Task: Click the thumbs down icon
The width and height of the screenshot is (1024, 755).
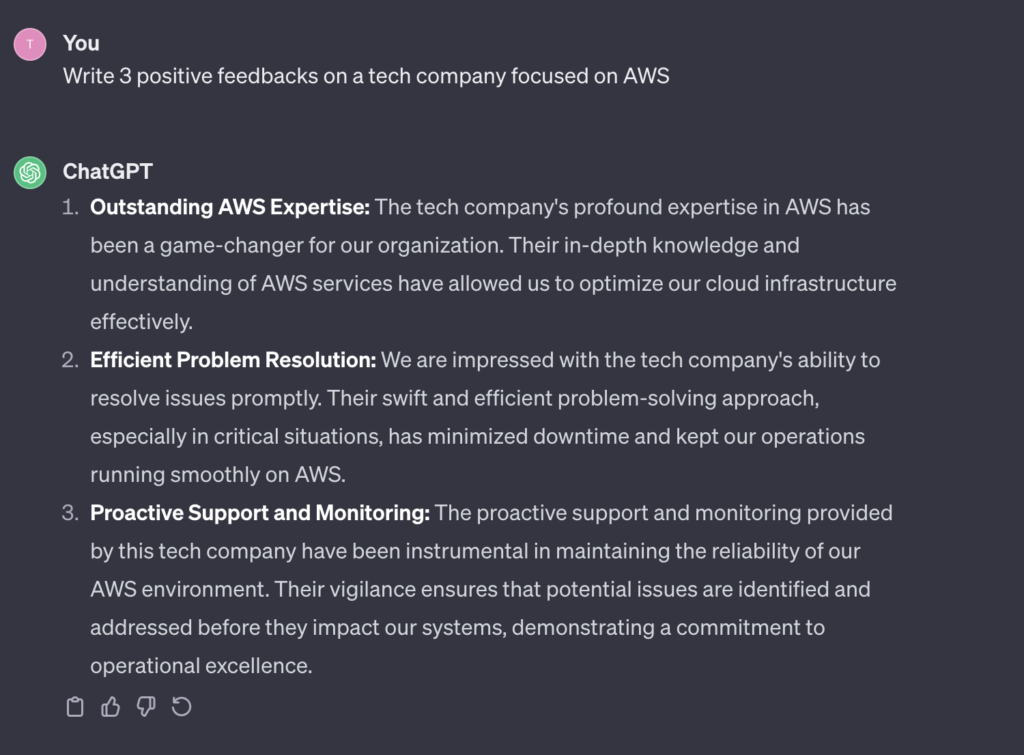Action: click(x=146, y=708)
